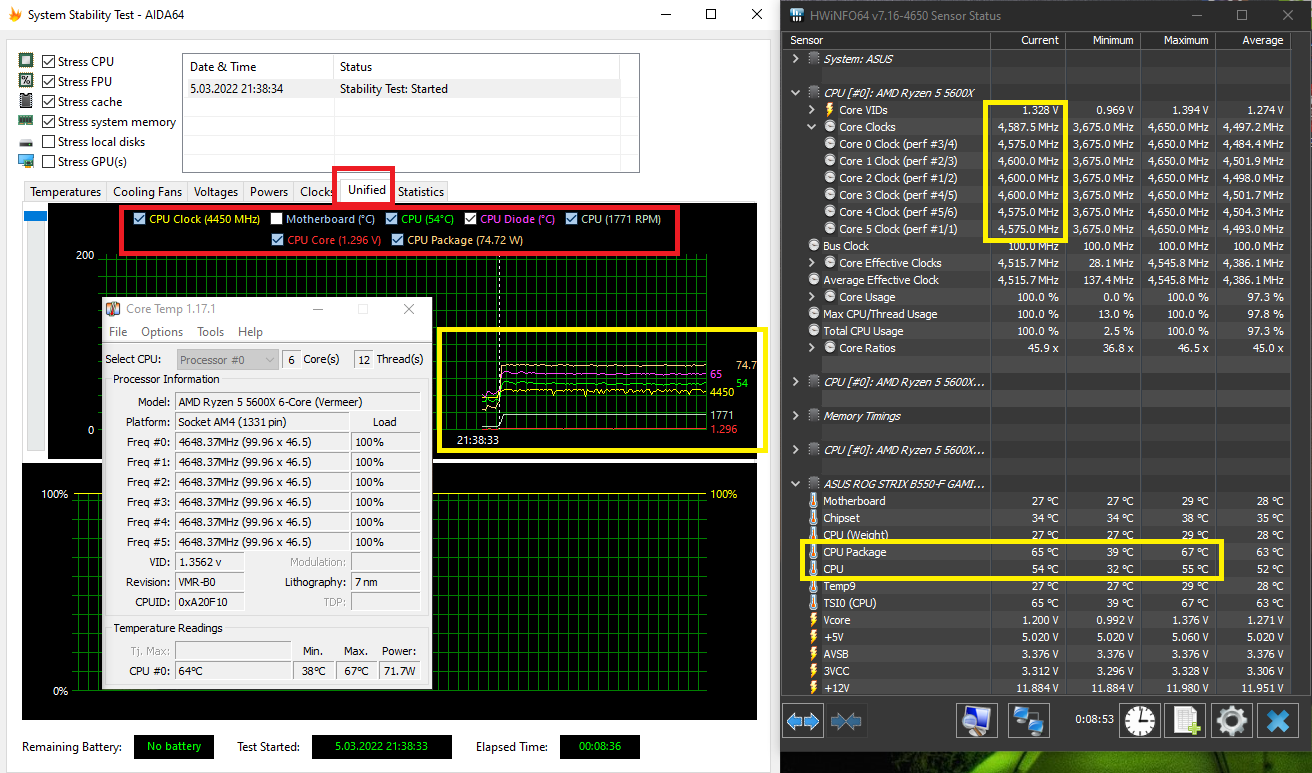Open Core Temp Tools menu
The height and width of the screenshot is (773, 1312).
coord(210,332)
